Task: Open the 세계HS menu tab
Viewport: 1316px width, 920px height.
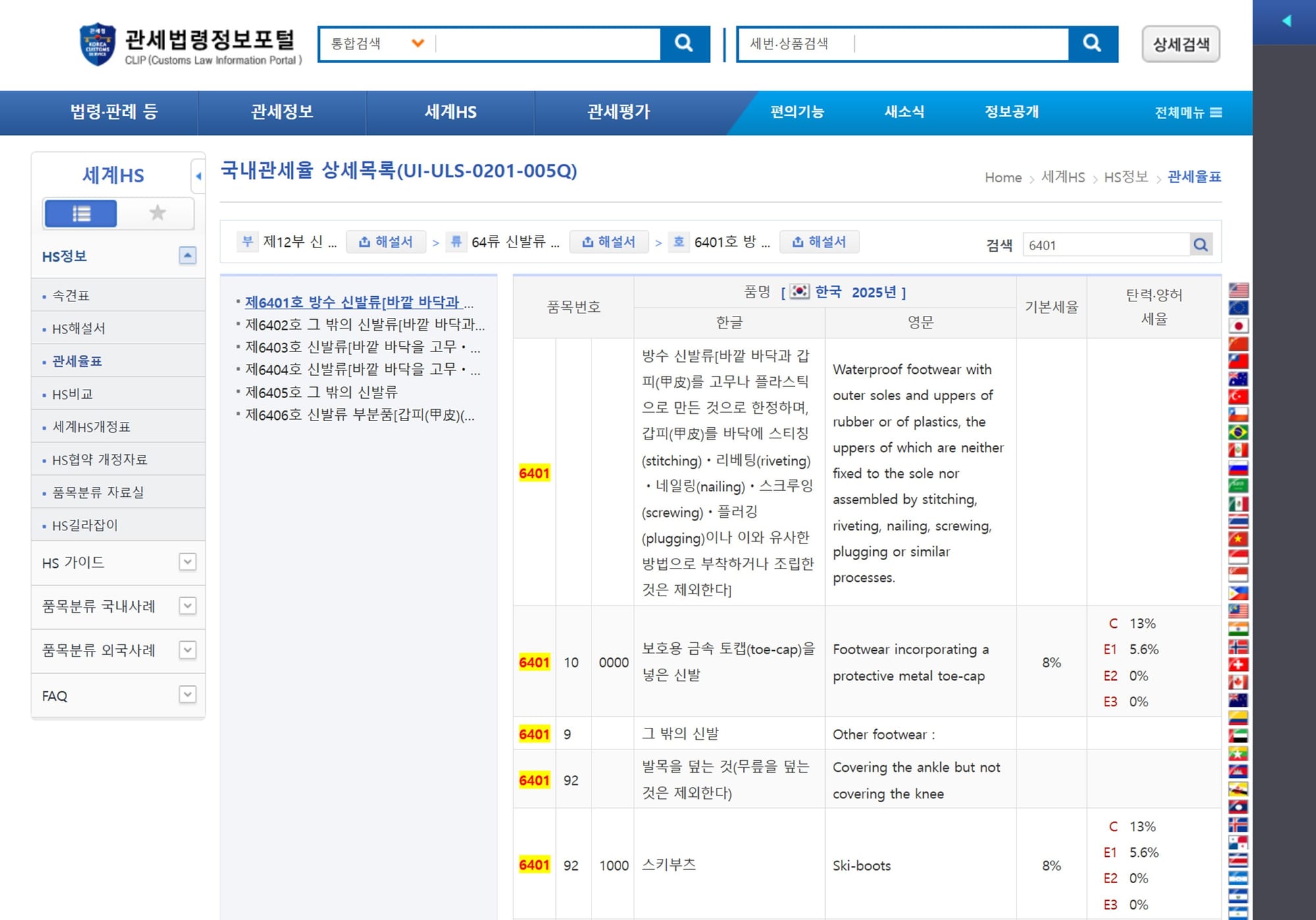Action: (451, 113)
